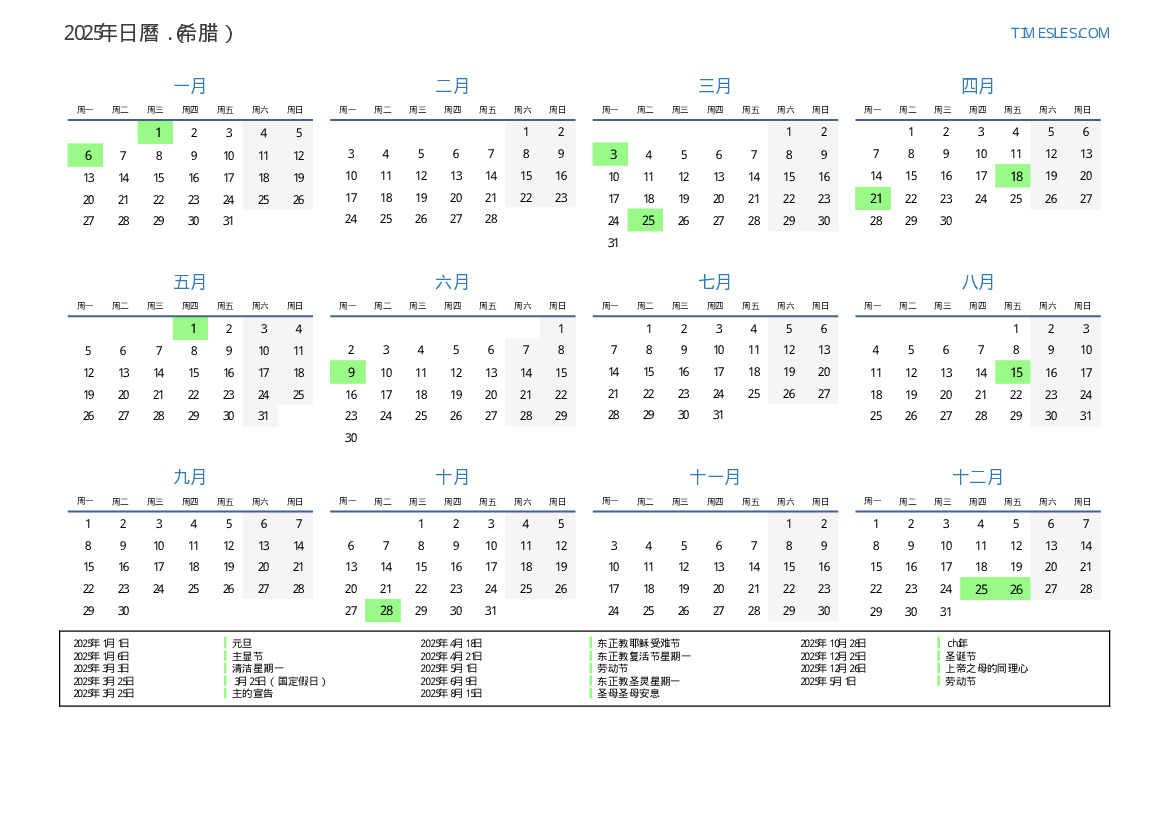Click day 31 in the May grid
This screenshot has height=827, width=1169.
pyautogui.click(x=263, y=416)
